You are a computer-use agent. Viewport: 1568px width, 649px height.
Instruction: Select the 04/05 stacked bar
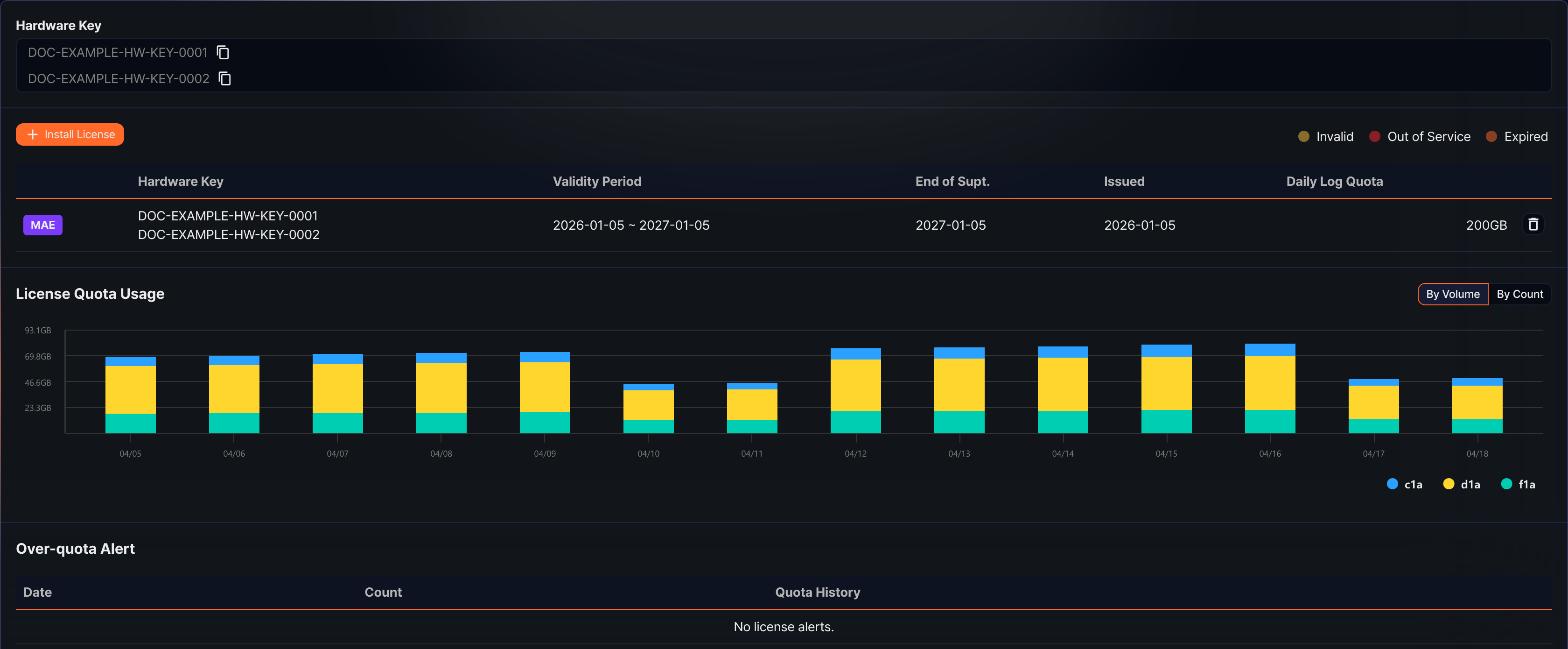pos(130,395)
